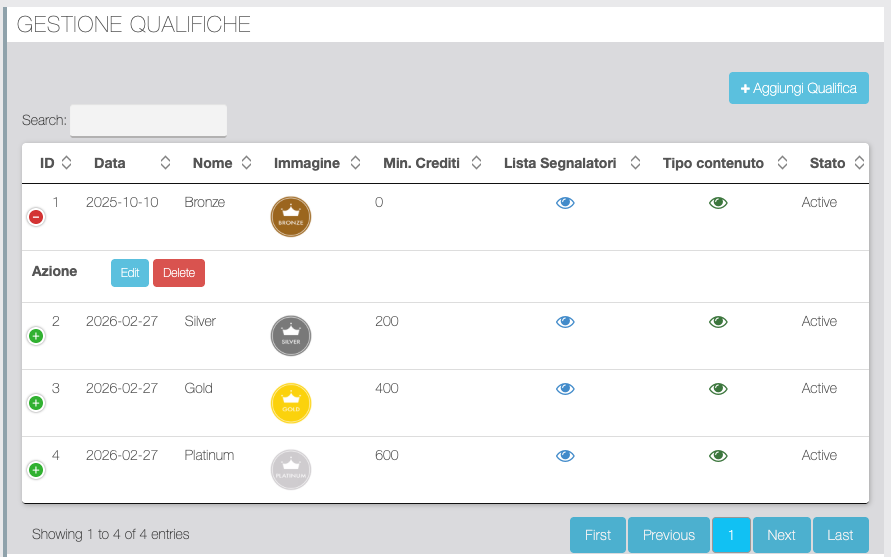Click the Aggiungi Qualifica button
Image resolution: width=891 pixels, height=557 pixels.
(x=798, y=88)
